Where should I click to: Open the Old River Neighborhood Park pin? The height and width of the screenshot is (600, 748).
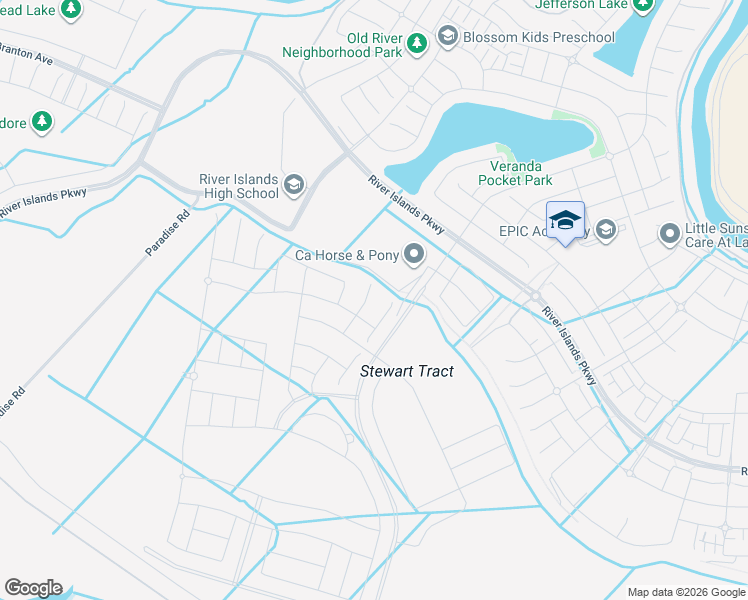pyautogui.click(x=417, y=43)
